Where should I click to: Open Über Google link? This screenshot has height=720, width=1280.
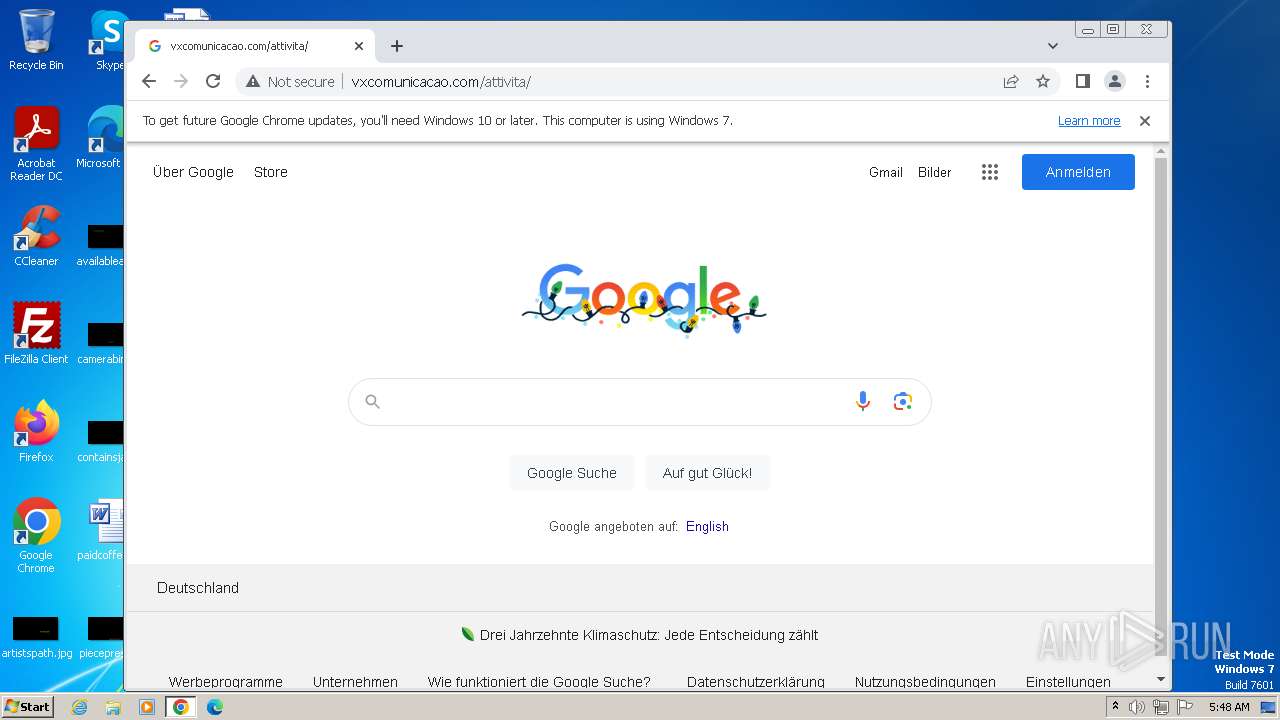193,172
